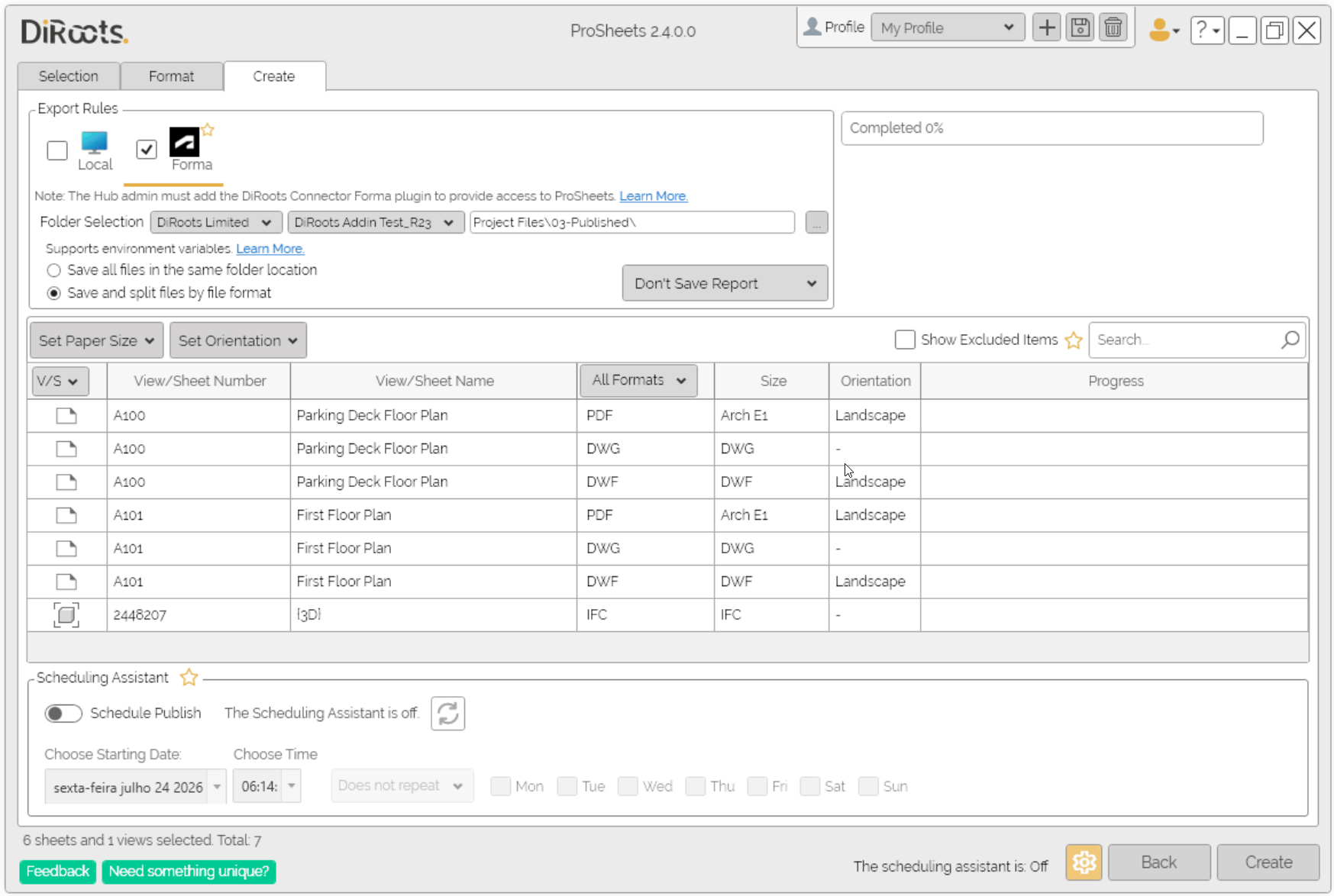This screenshot has width=1334, height=896.
Task: Click the search magnifier icon
Action: click(1290, 340)
